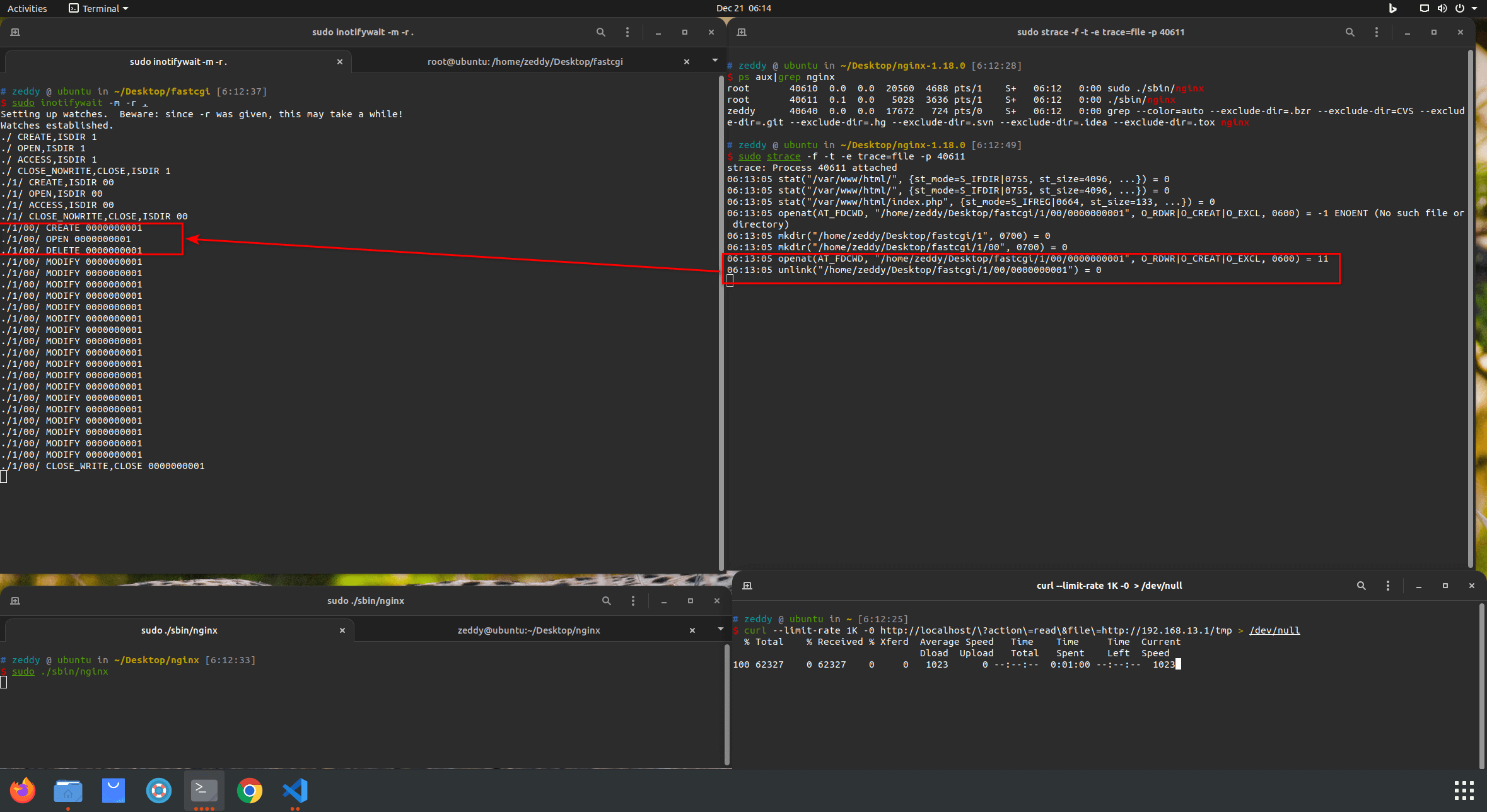Open search in the nginx terminal window
This screenshot has width=1487, height=812.
pos(606,601)
